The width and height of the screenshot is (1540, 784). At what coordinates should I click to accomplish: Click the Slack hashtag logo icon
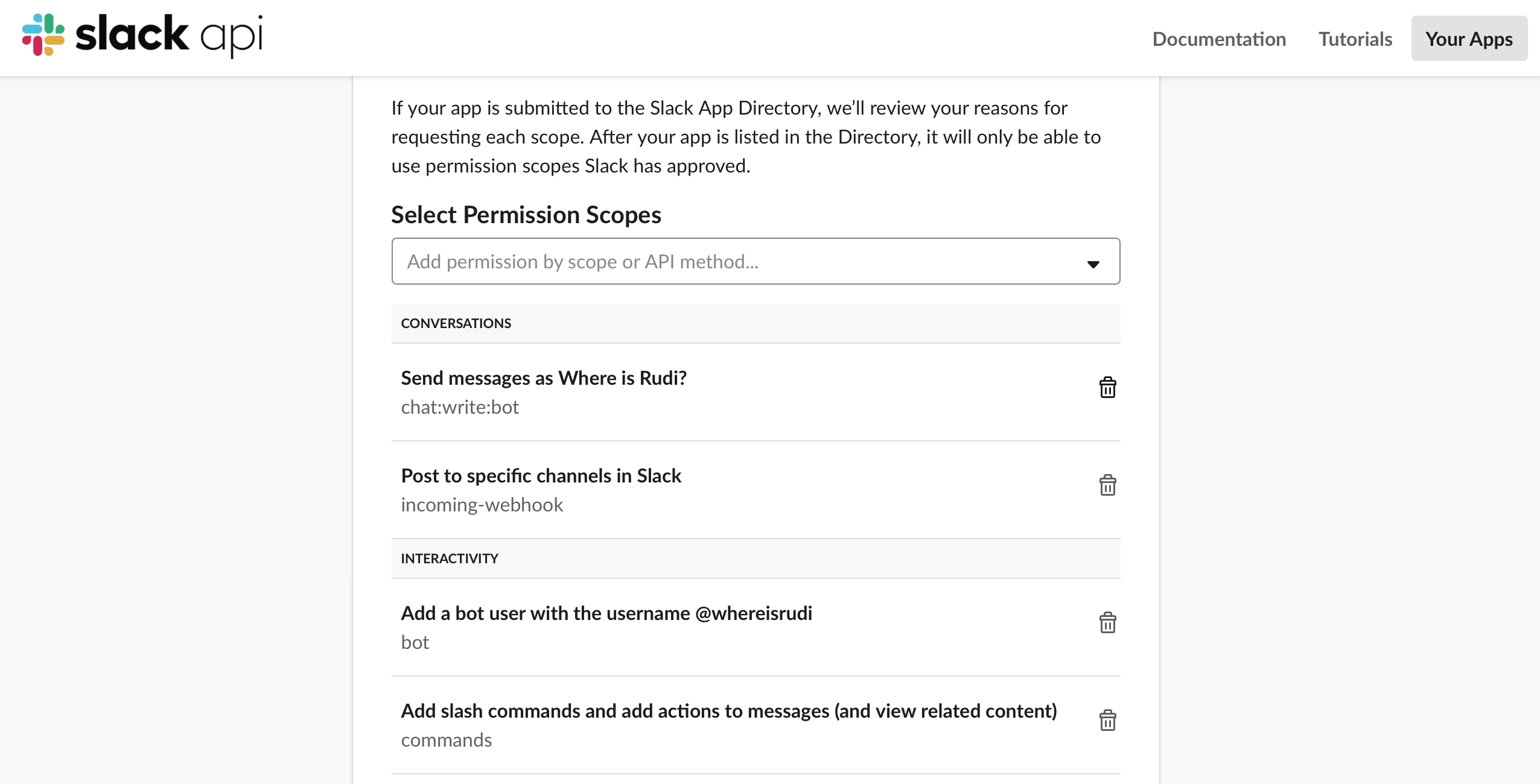click(43, 35)
